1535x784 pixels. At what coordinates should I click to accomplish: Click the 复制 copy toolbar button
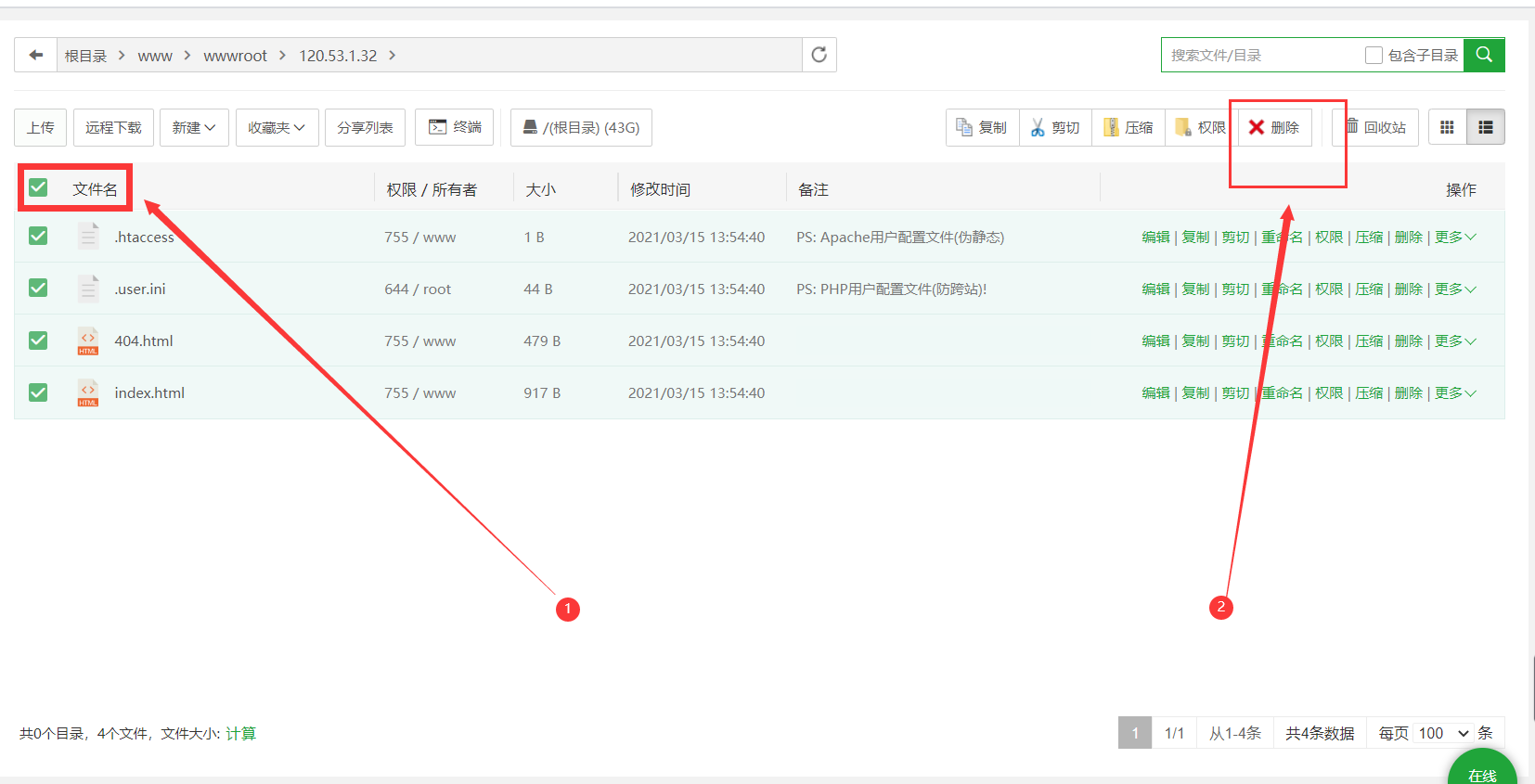pyautogui.click(x=982, y=127)
